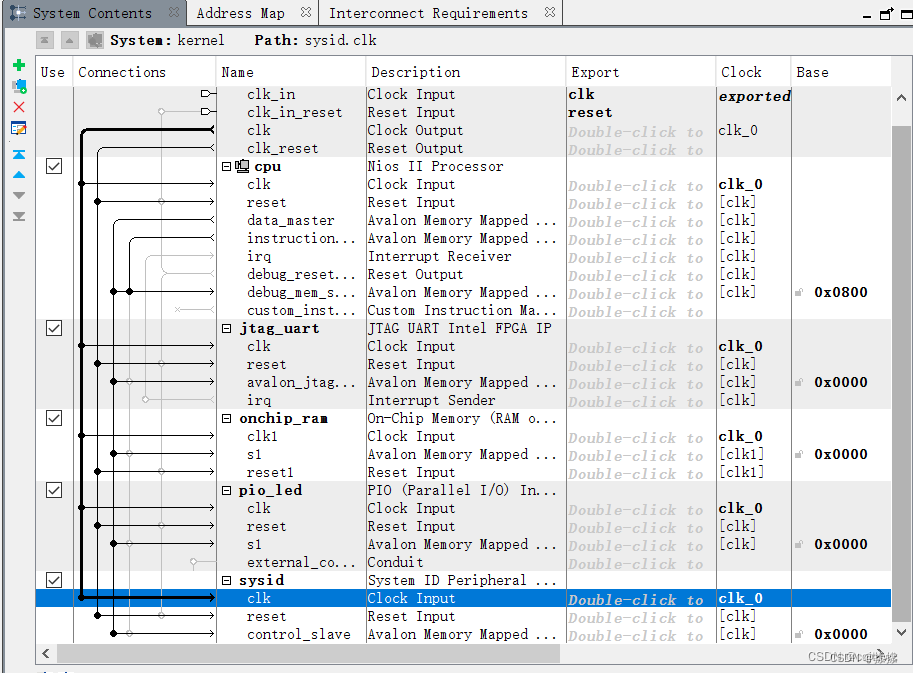Click the green plus add component icon
913x673 pixels.
click(x=19, y=65)
